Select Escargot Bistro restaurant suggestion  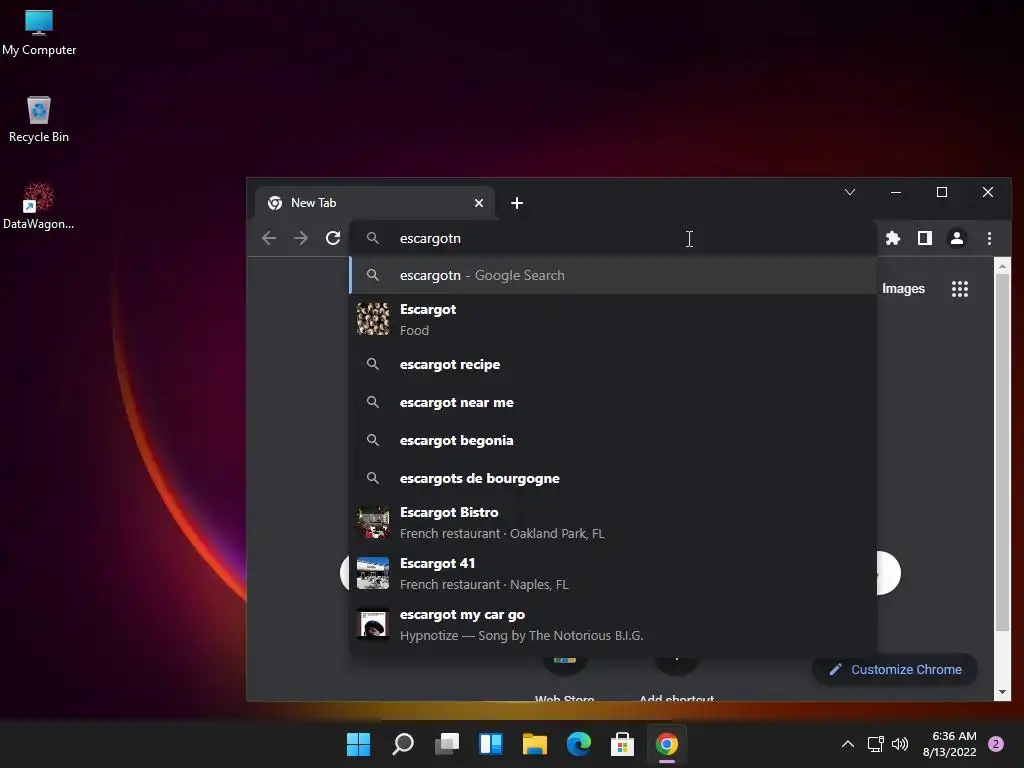(614, 522)
